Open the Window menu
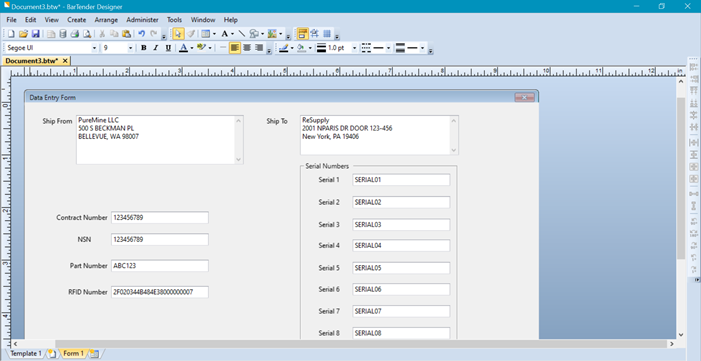The width and height of the screenshot is (701, 361). tap(203, 20)
